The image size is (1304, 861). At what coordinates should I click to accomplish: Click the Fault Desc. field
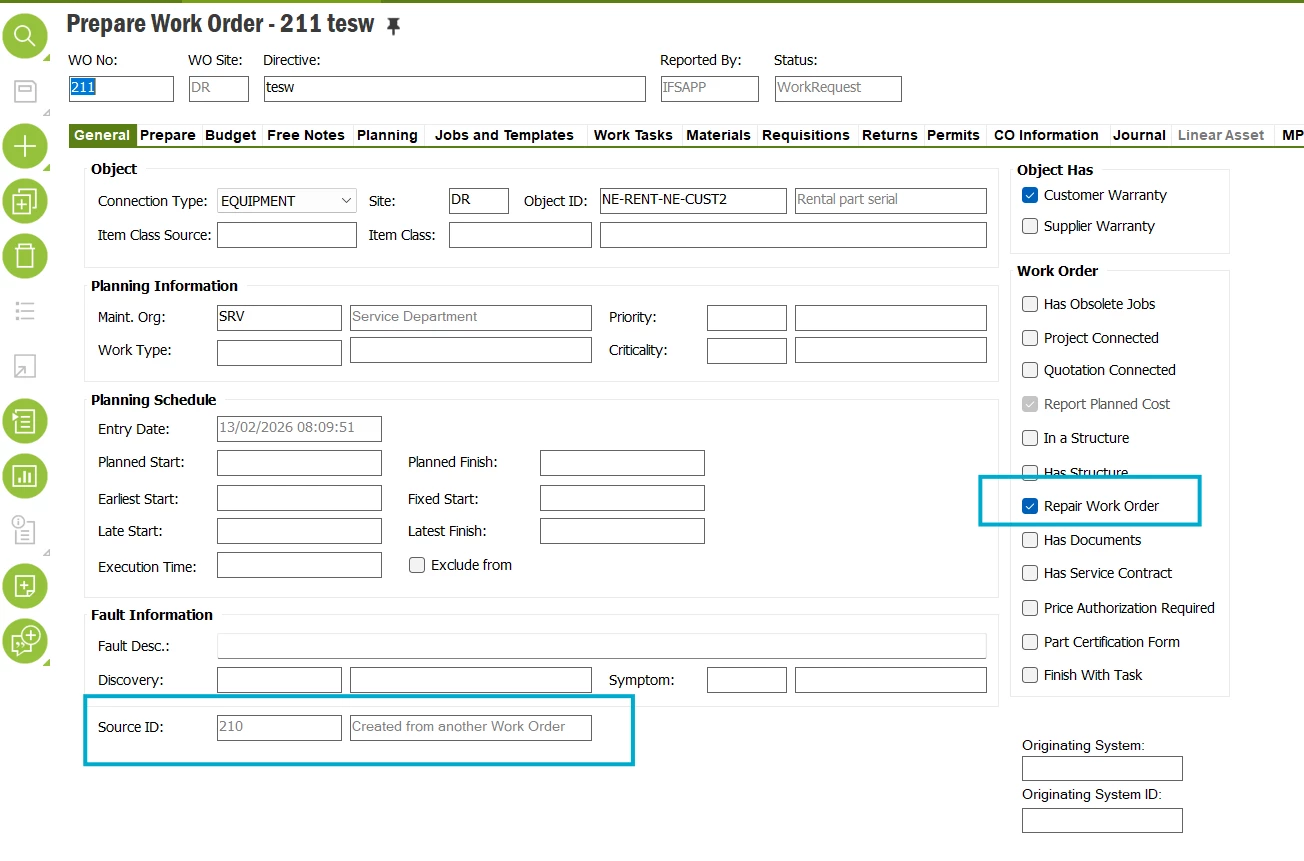point(602,646)
